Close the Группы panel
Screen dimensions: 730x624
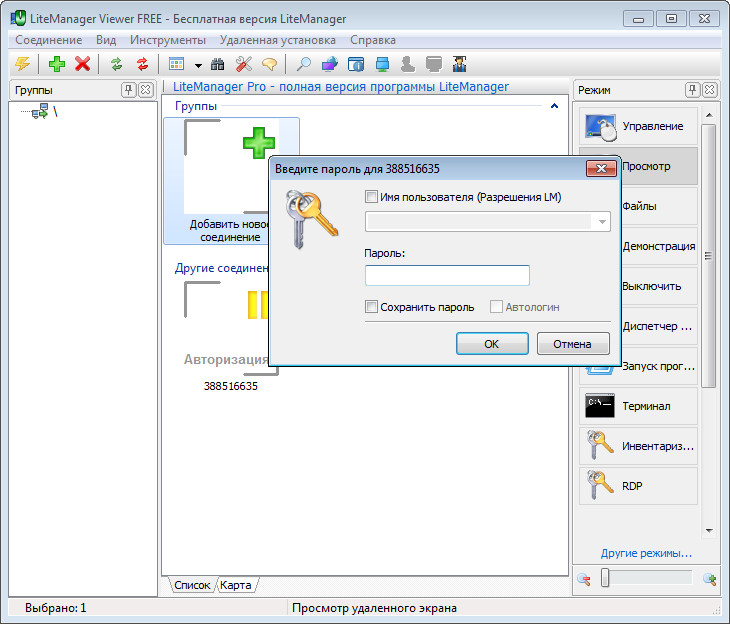pyautogui.click(x=146, y=90)
